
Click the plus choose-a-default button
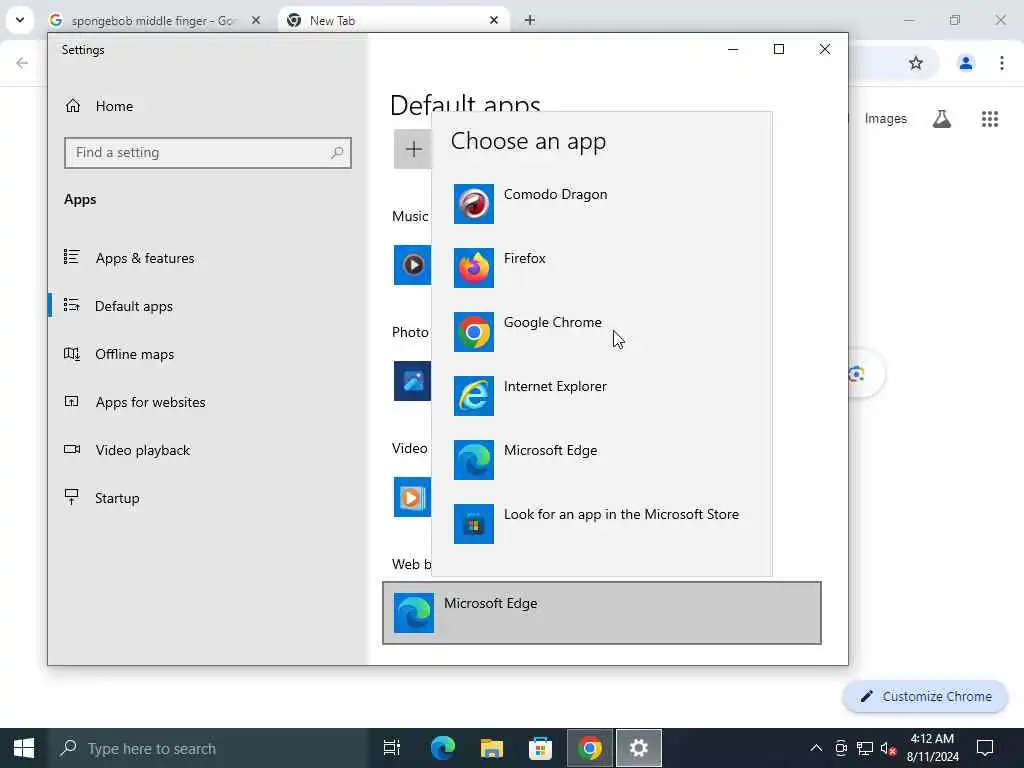coord(413,150)
